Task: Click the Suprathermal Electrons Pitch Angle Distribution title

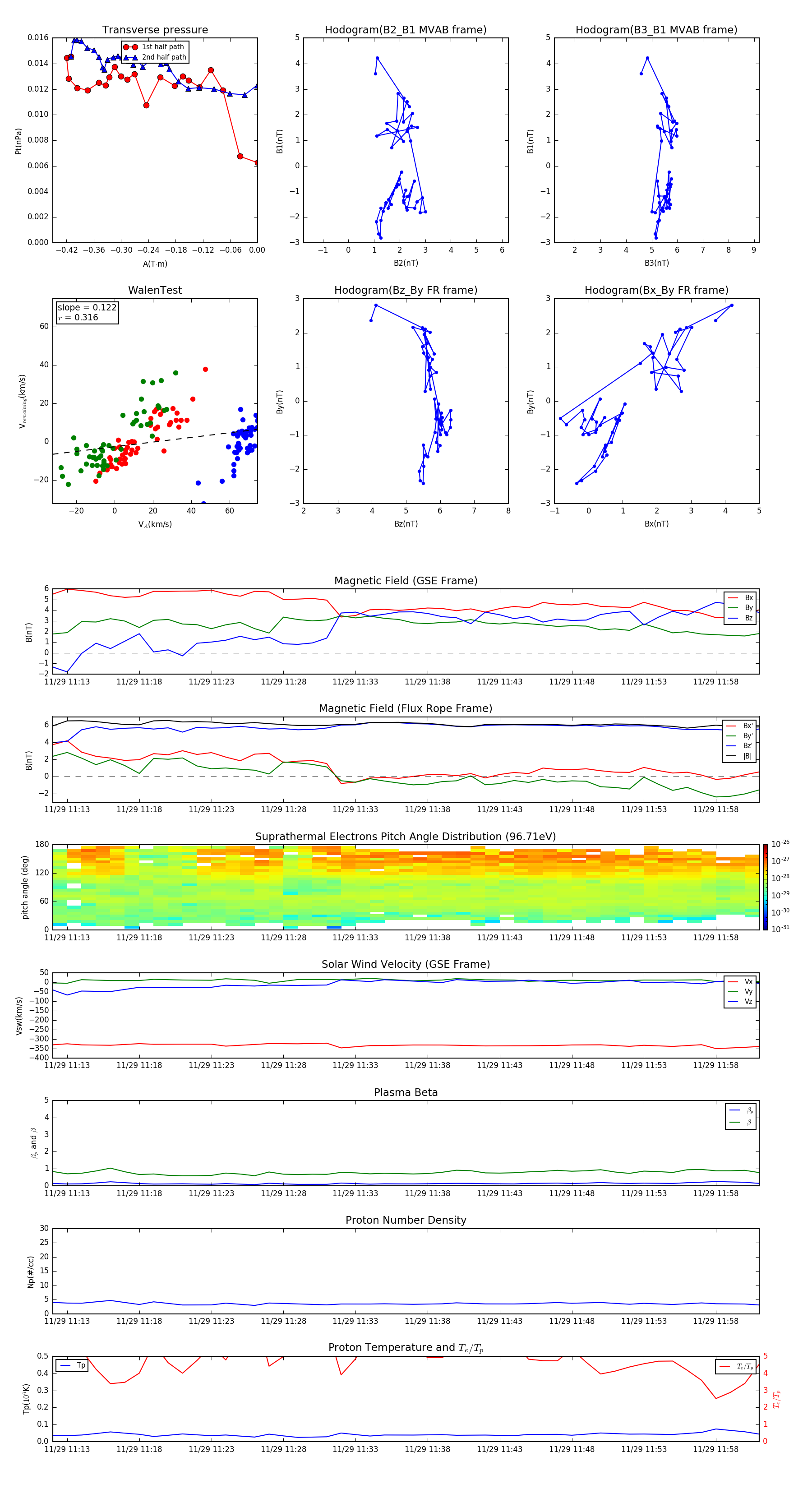Action: 406,837
